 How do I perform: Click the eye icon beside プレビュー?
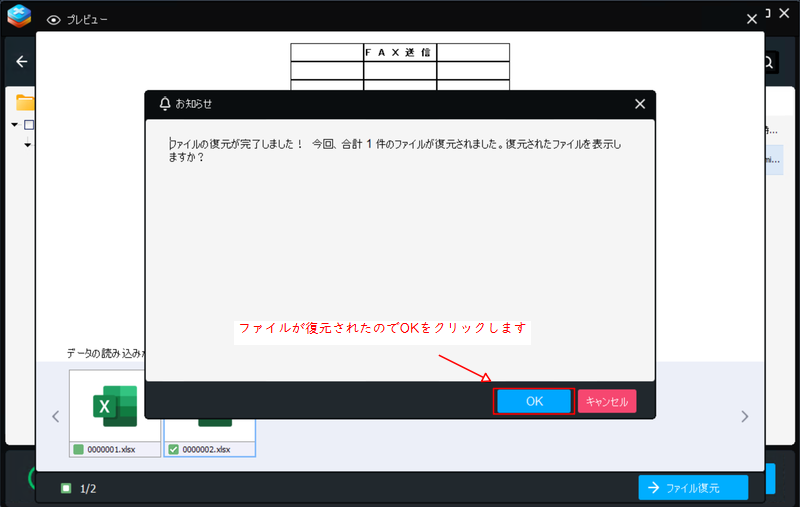pos(54,19)
